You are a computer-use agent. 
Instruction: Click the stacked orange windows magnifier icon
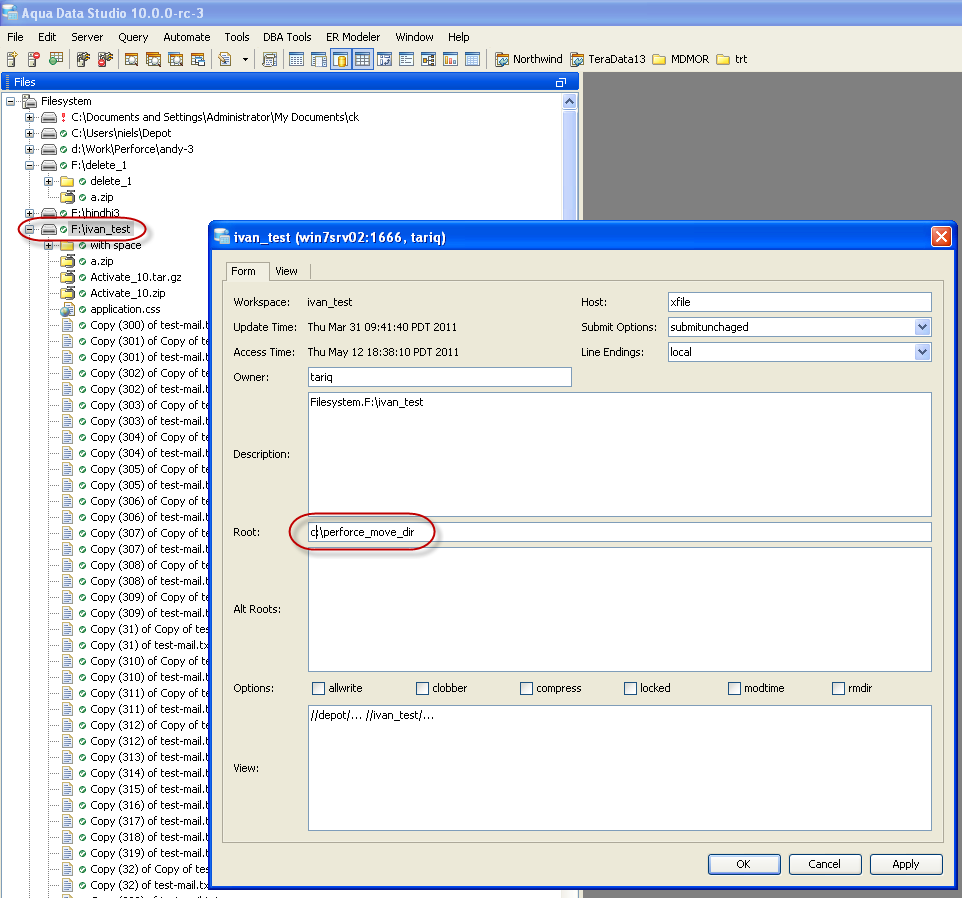(153, 59)
